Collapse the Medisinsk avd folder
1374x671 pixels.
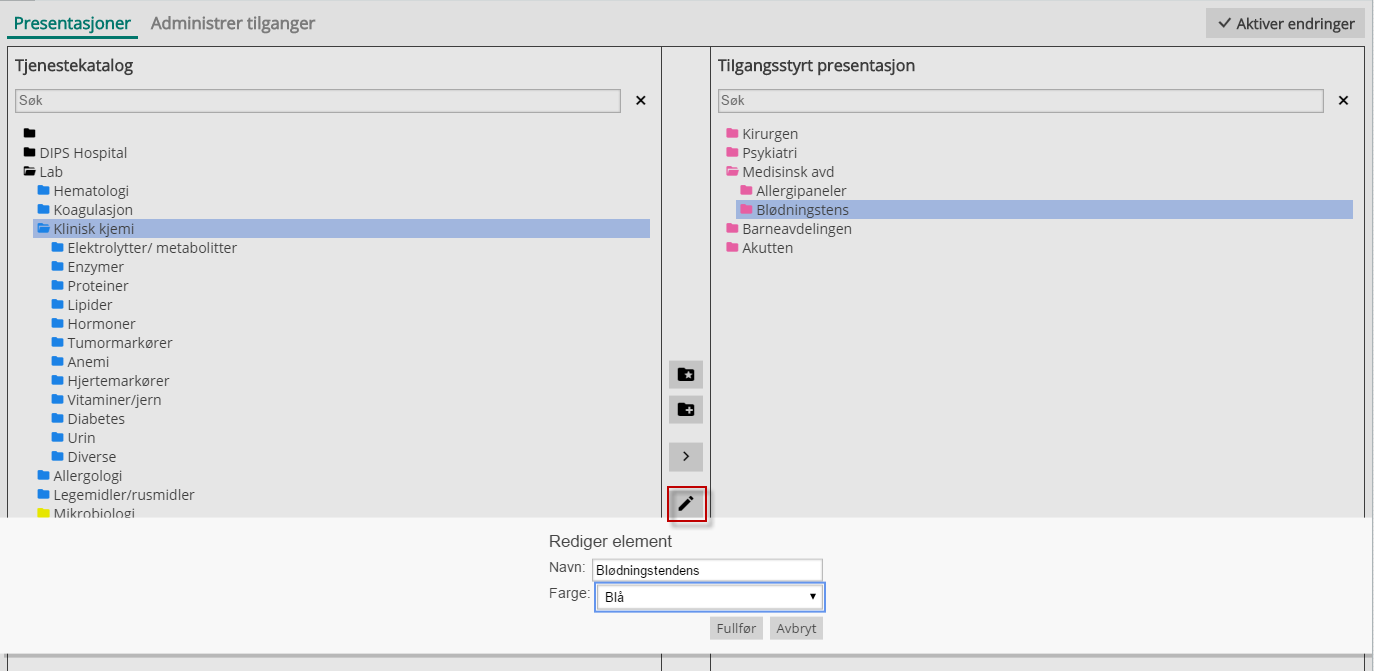pos(732,172)
